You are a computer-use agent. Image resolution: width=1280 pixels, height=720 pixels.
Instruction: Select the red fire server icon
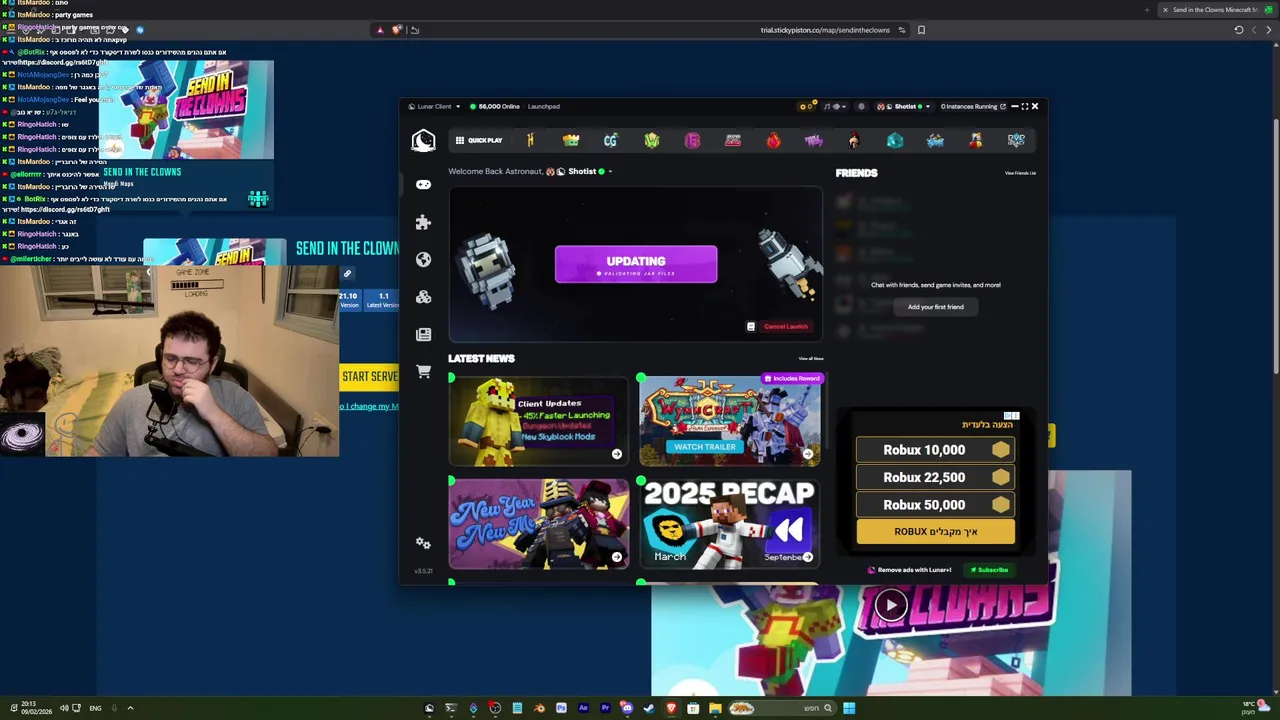pos(773,141)
